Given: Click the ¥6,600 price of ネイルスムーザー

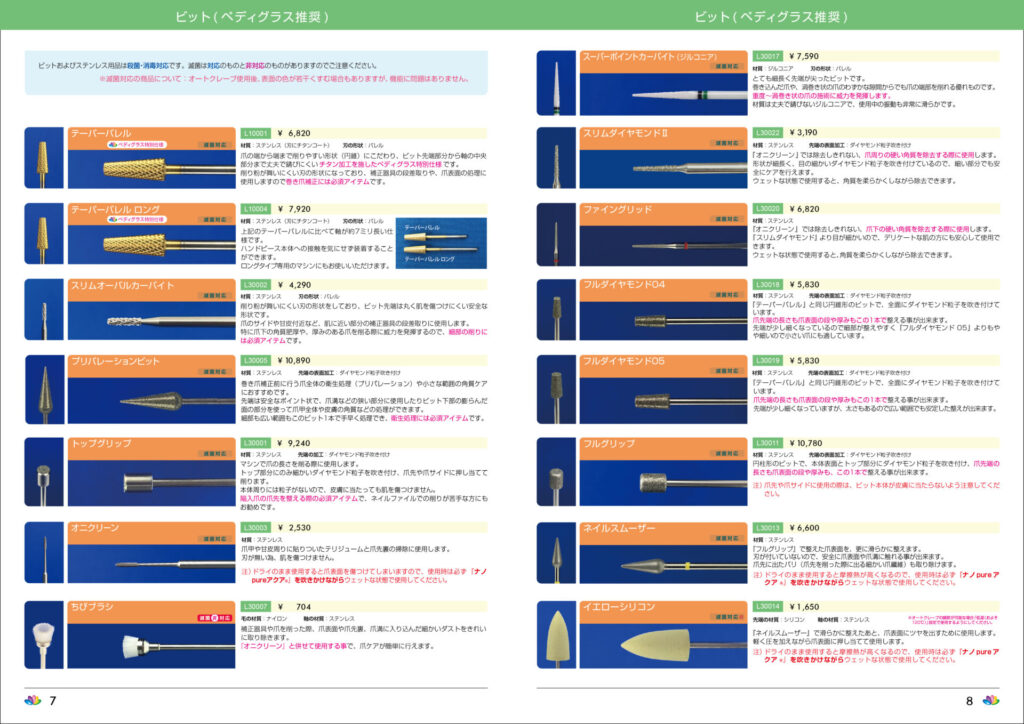Looking at the screenshot, I should click(x=804, y=527).
